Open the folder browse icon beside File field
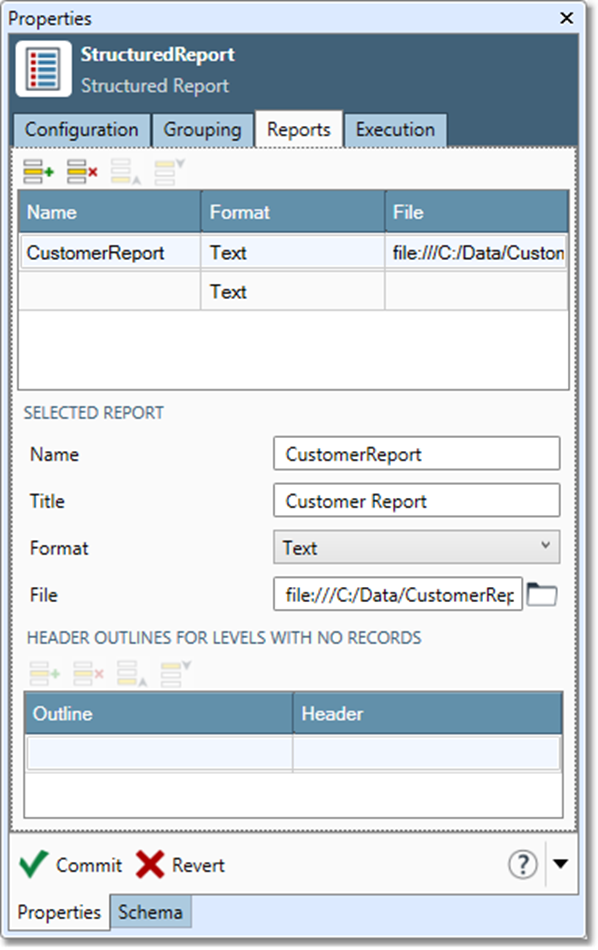The image size is (598, 950). point(541,594)
